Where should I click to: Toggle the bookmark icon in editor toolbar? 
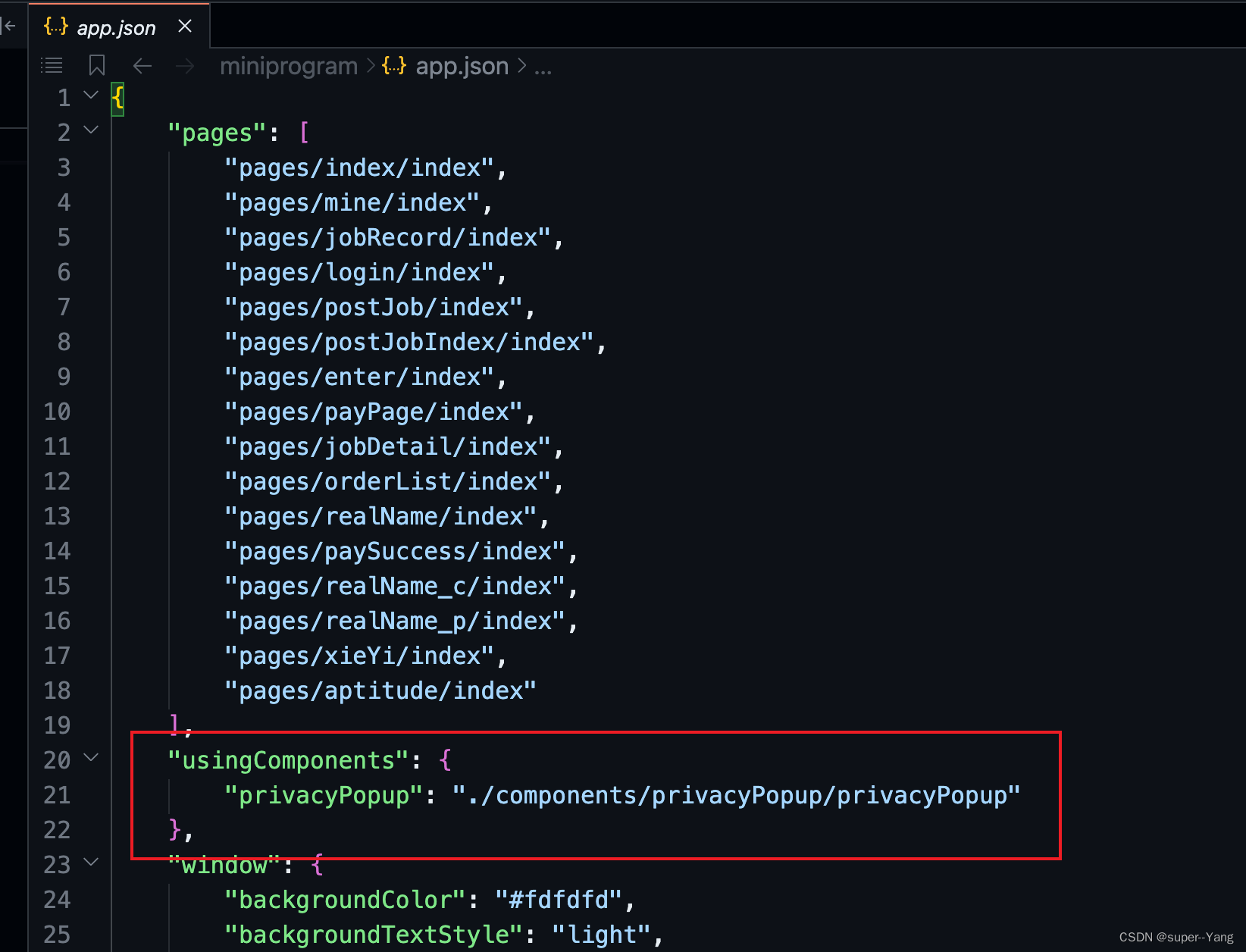point(97,66)
